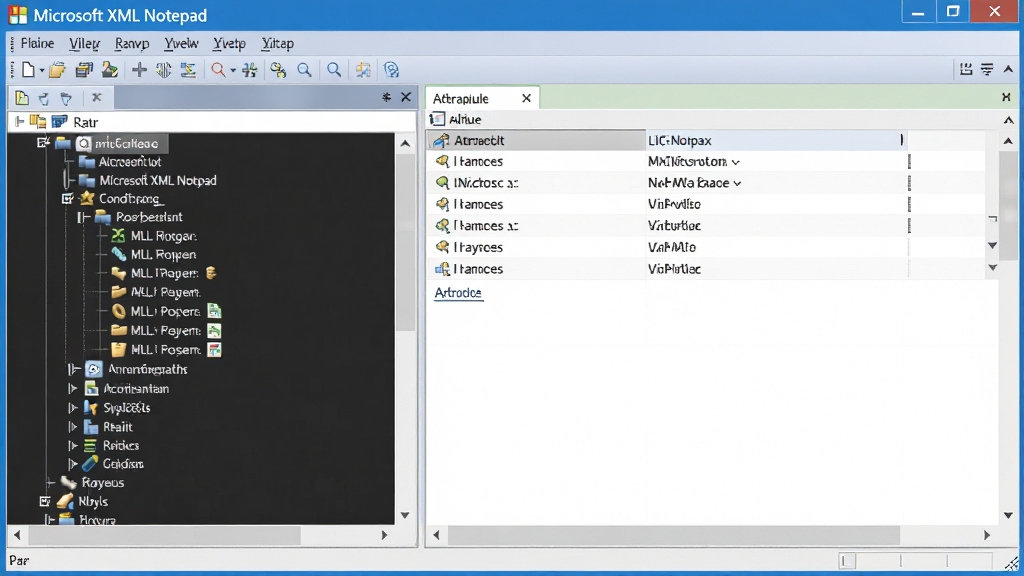Click the blue circular badge toolbar icon
The image size is (1024, 576).
click(x=391, y=70)
